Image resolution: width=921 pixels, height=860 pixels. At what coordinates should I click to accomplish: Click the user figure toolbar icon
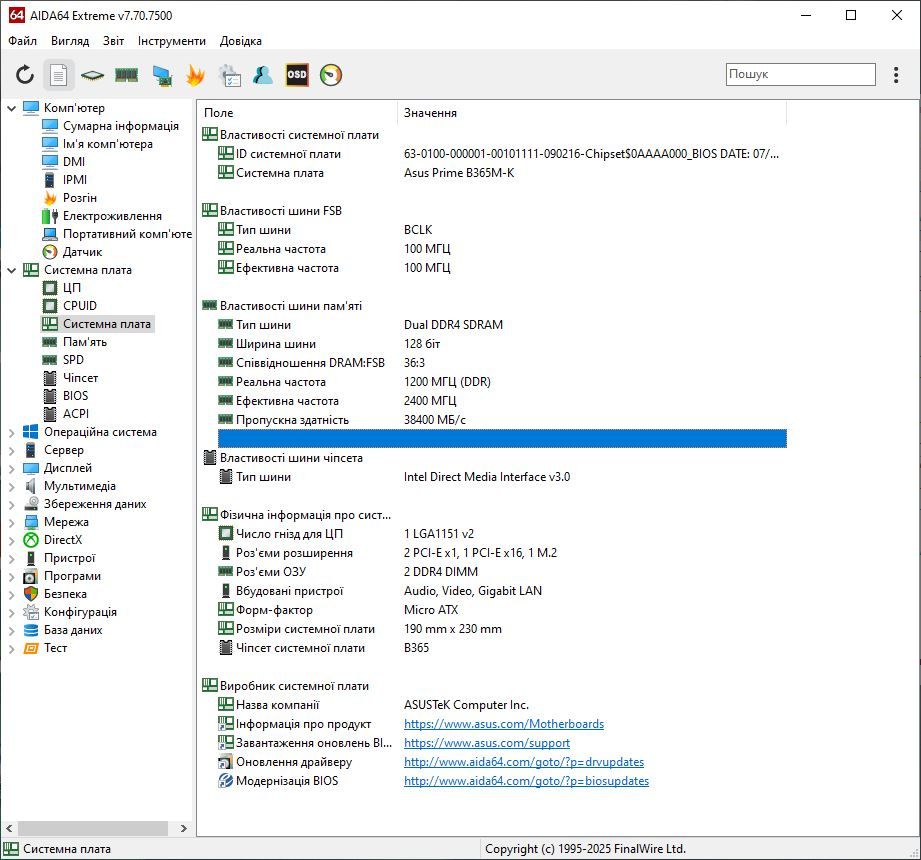[x=263, y=75]
